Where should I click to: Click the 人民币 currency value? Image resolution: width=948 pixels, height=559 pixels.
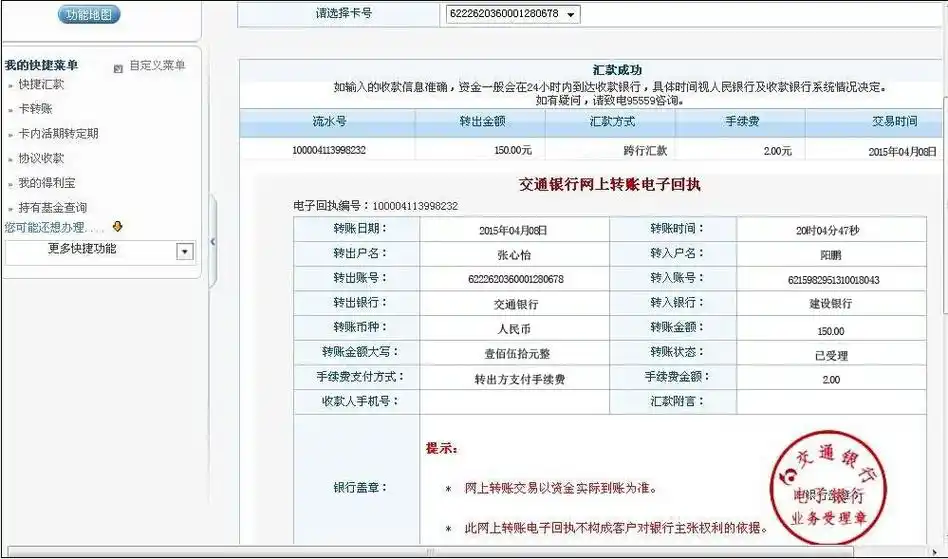[x=514, y=329]
